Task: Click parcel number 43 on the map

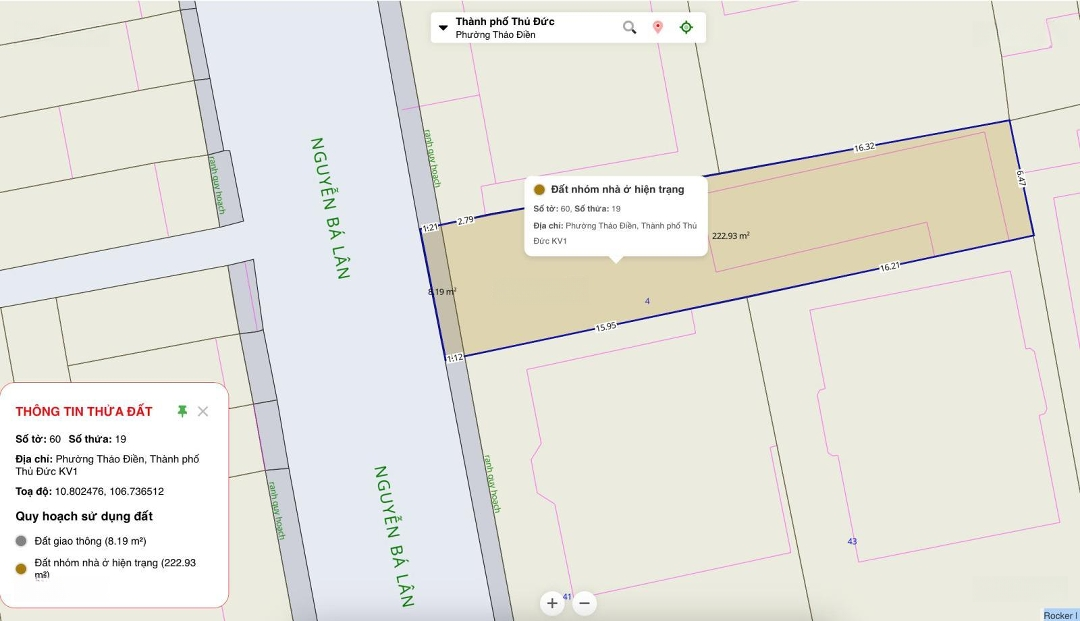Action: pos(852,541)
